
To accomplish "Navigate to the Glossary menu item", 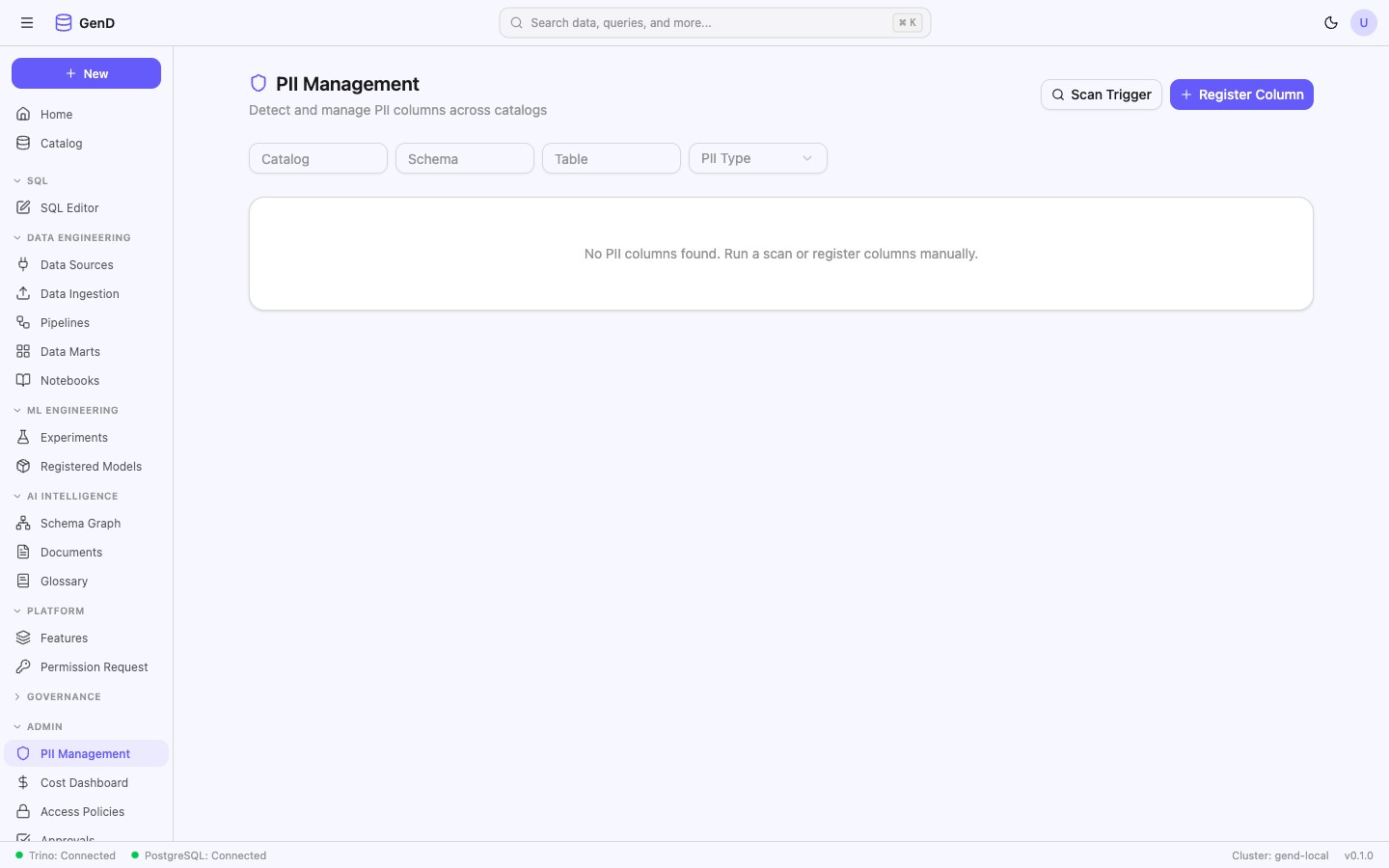I will coord(64,581).
